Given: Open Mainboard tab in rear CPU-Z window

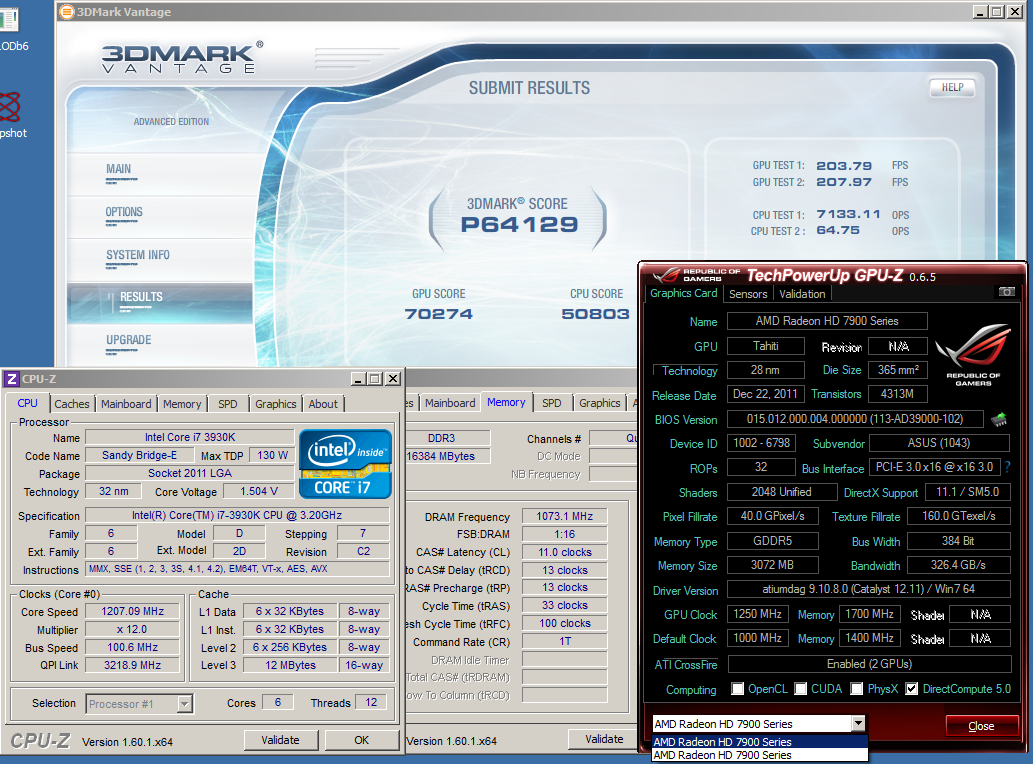Looking at the screenshot, I should (450, 402).
